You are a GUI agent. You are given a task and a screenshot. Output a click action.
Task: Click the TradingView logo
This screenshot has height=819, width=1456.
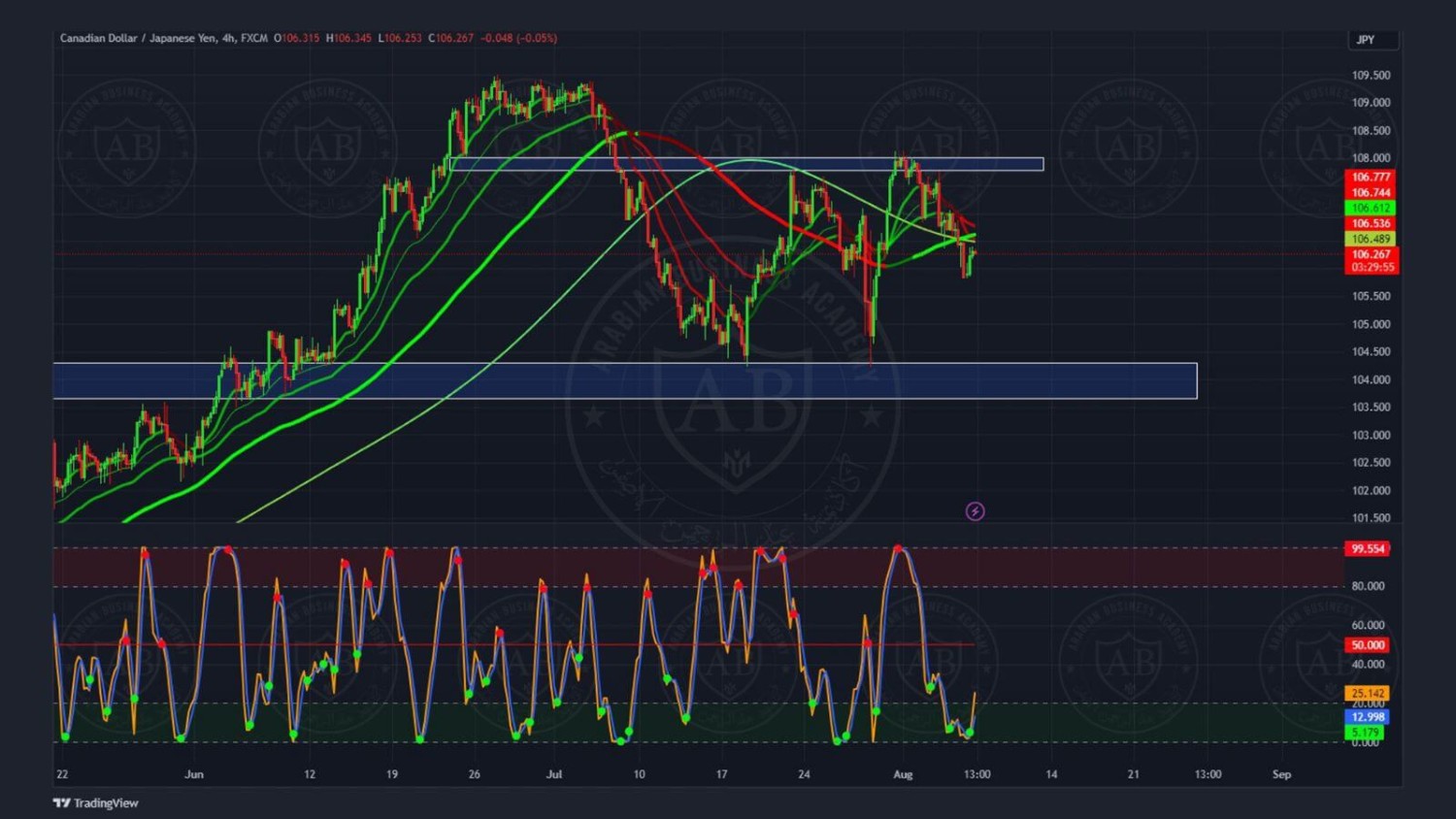pyautogui.click(x=95, y=803)
